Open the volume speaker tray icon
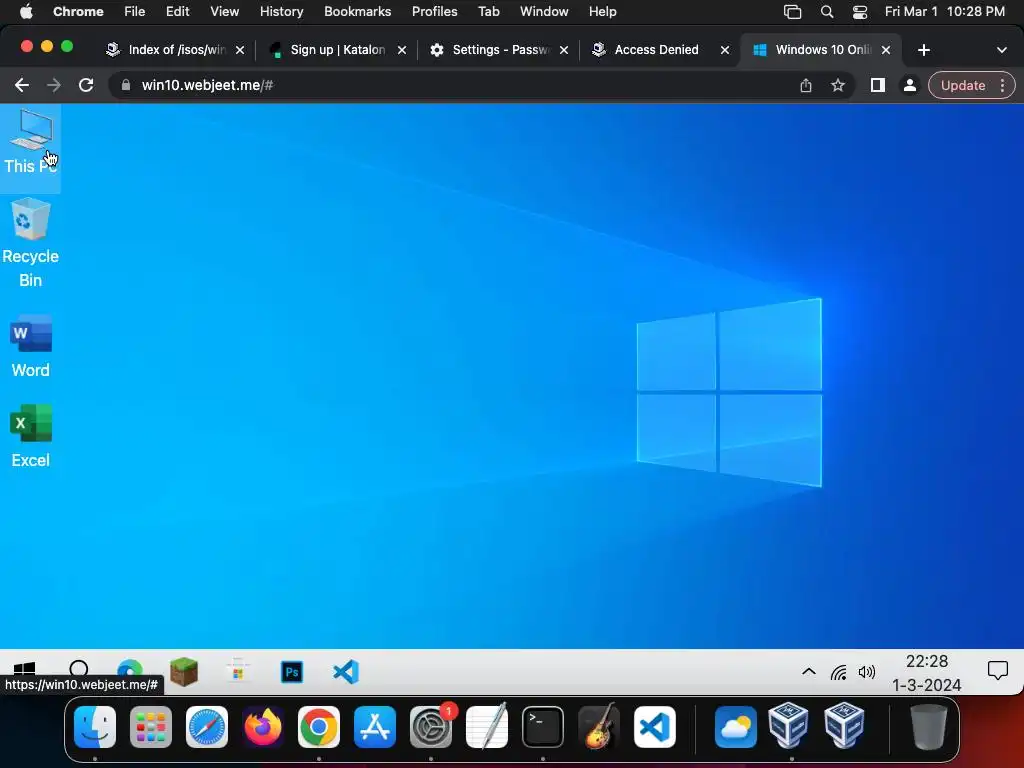Viewport: 1024px width, 768px height. [x=867, y=672]
